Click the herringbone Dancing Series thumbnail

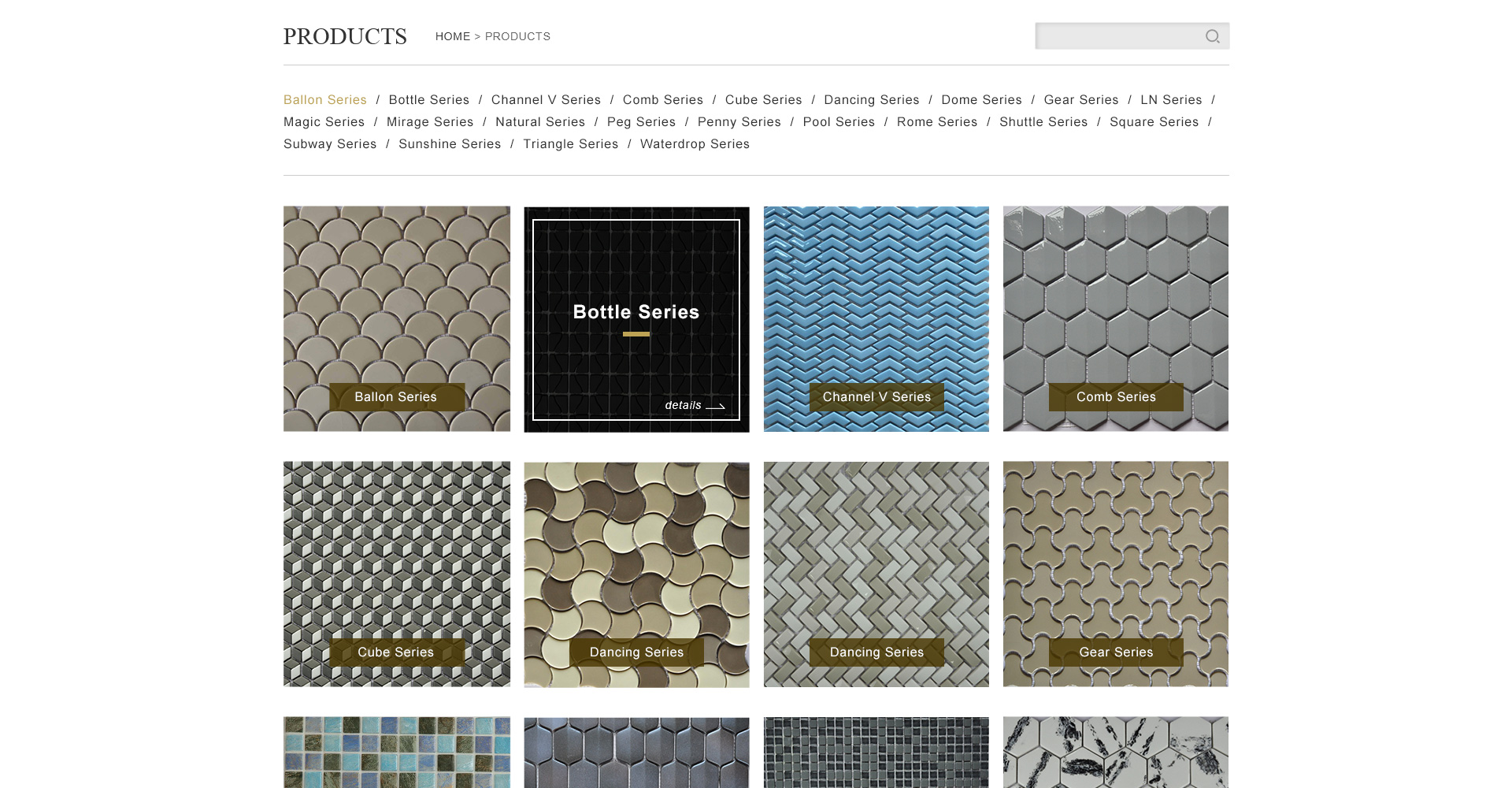pos(876,574)
